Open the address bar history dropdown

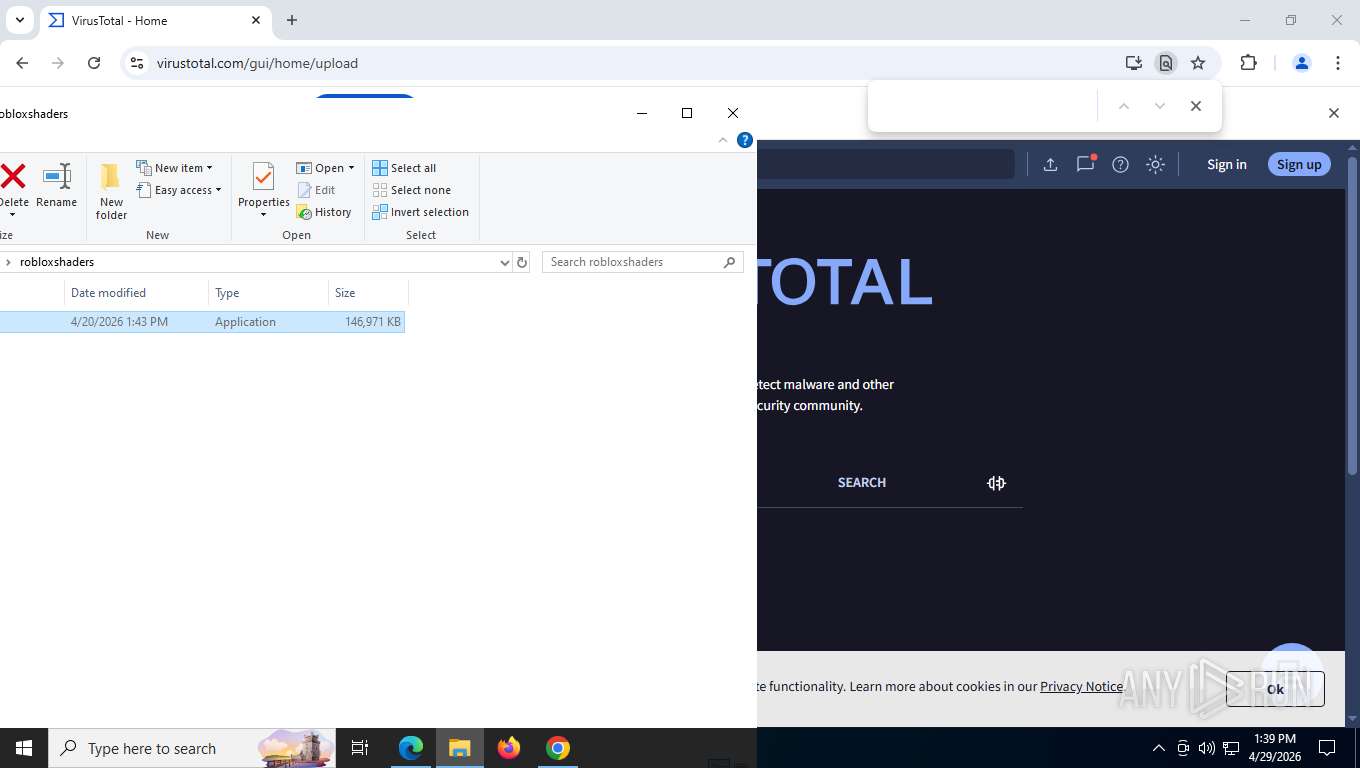(x=504, y=262)
